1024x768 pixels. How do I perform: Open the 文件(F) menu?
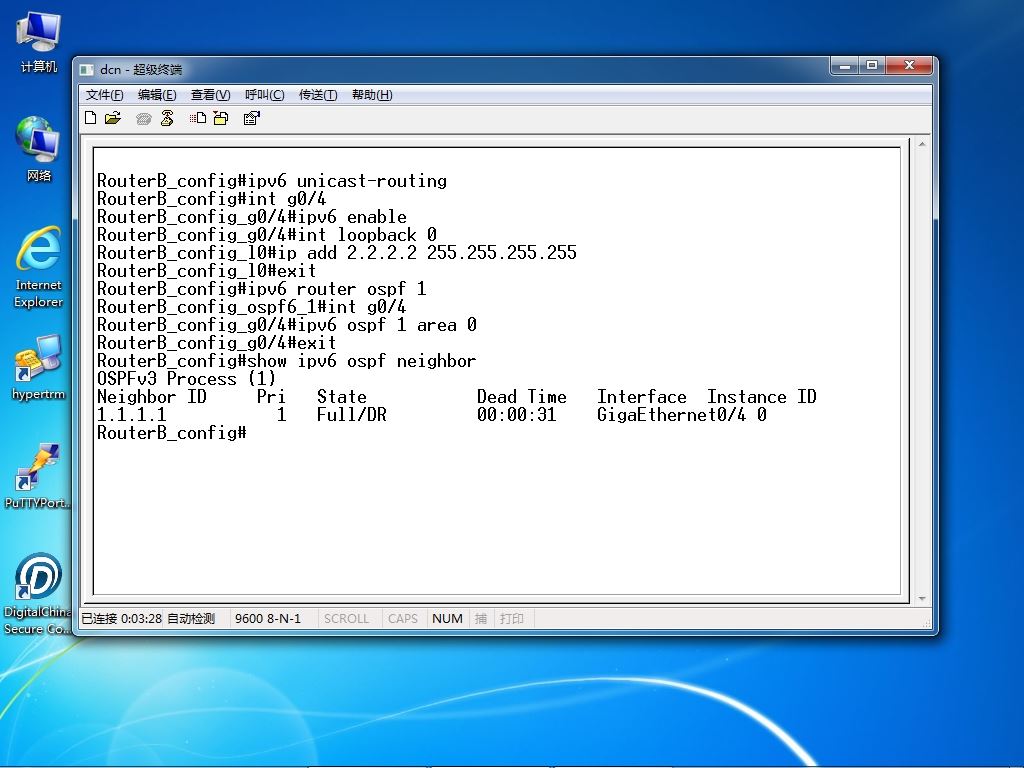[x=104, y=95]
